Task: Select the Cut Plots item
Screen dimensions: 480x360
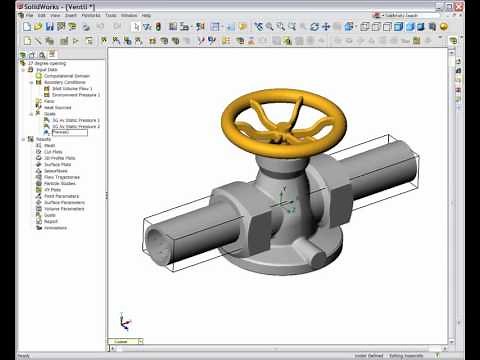Action: [x=53, y=152]
